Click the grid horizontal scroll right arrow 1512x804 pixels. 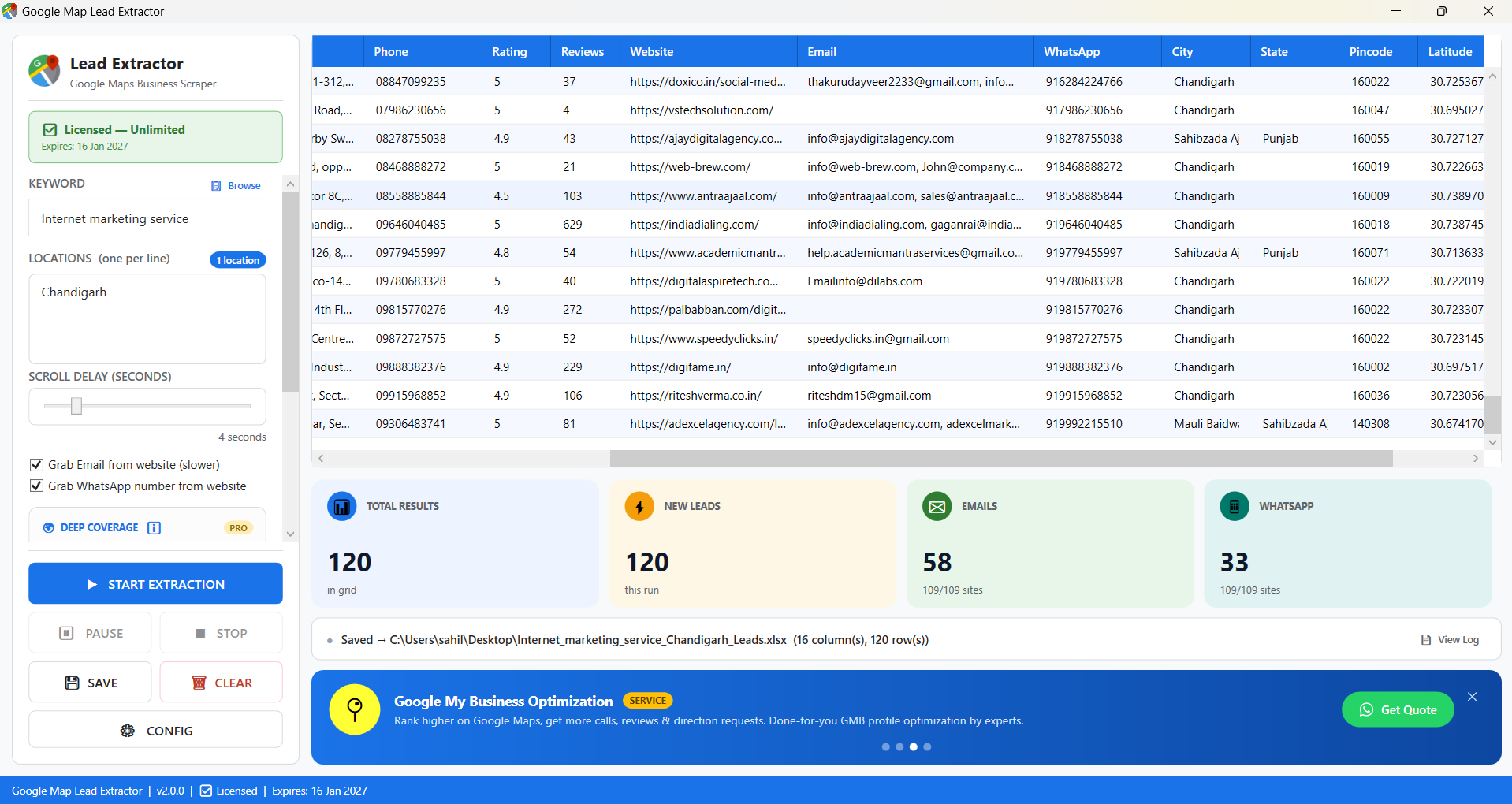[1476, 458]
